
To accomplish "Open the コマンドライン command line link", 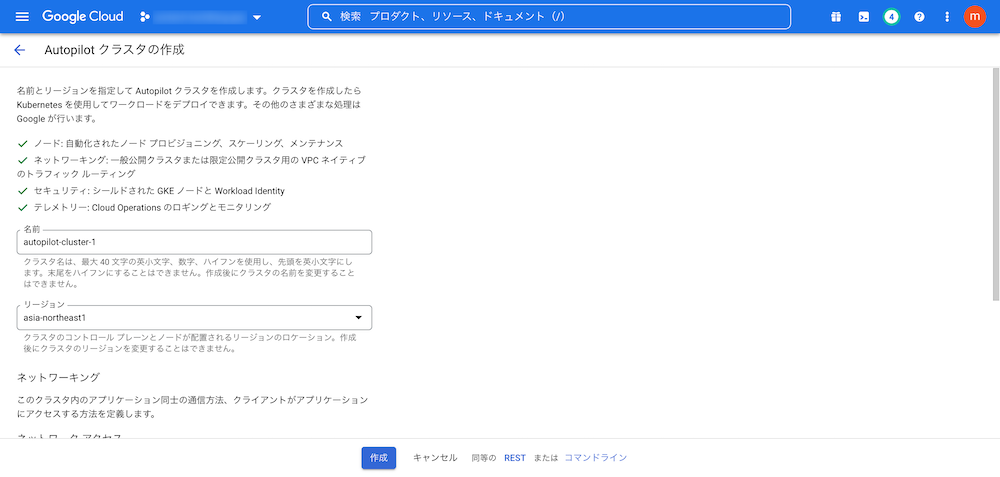I will coord(596,457).
